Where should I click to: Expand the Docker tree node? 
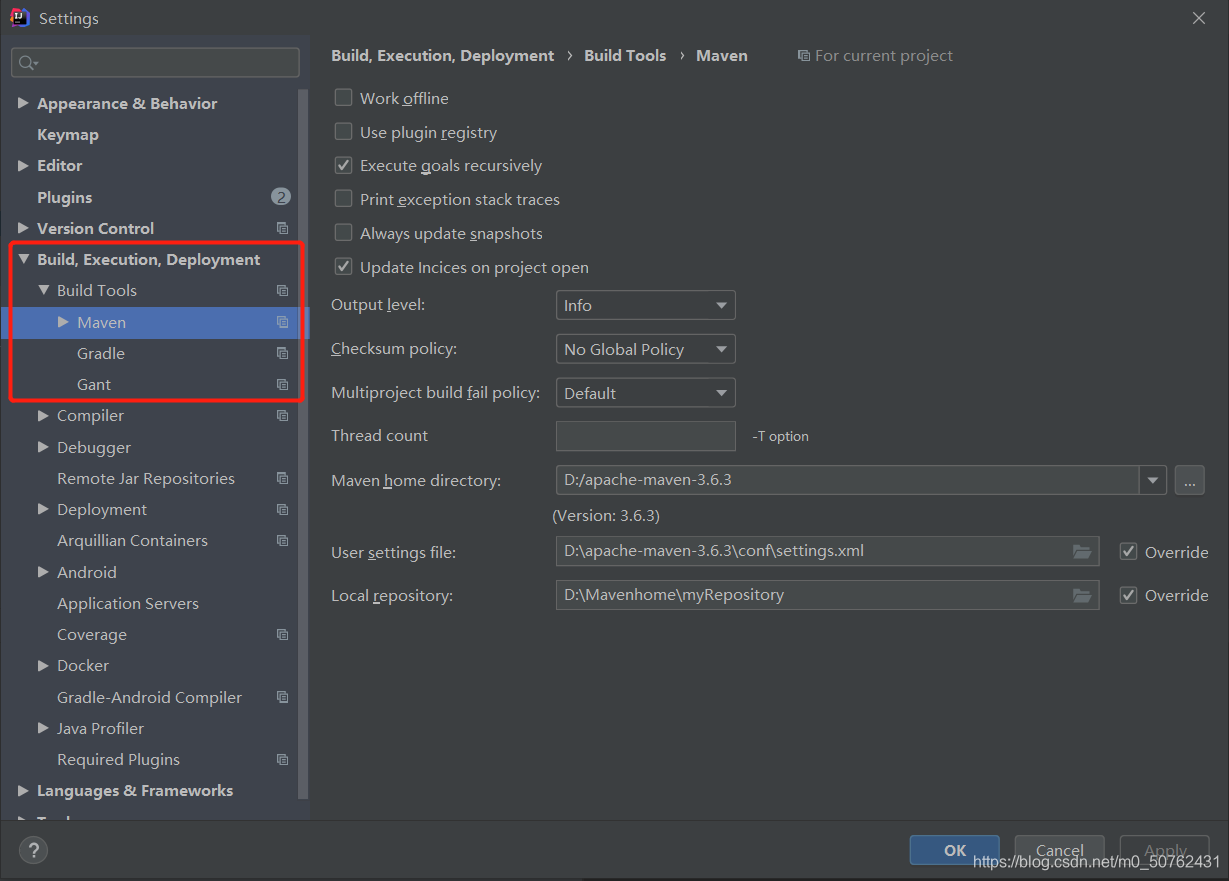pyautogui.click(x=43, y=665)
